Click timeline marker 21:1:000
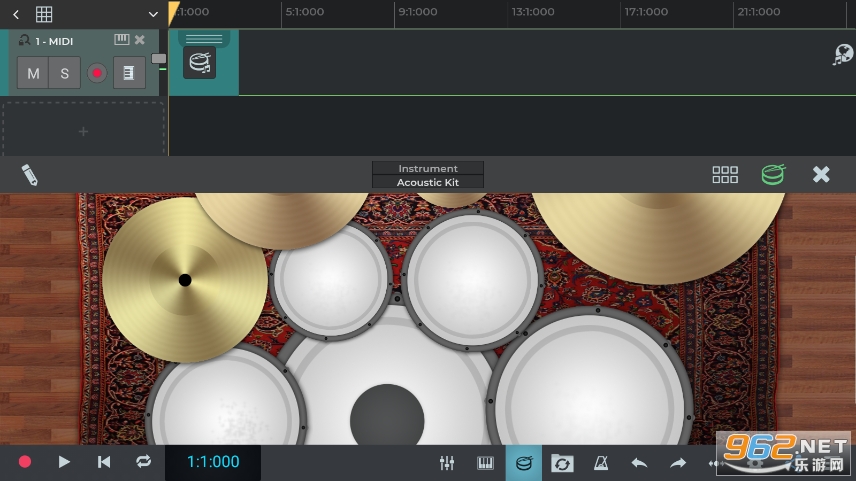Image resolution: width=856 pixels, height=481 pixels. click(x=759, y=11)
